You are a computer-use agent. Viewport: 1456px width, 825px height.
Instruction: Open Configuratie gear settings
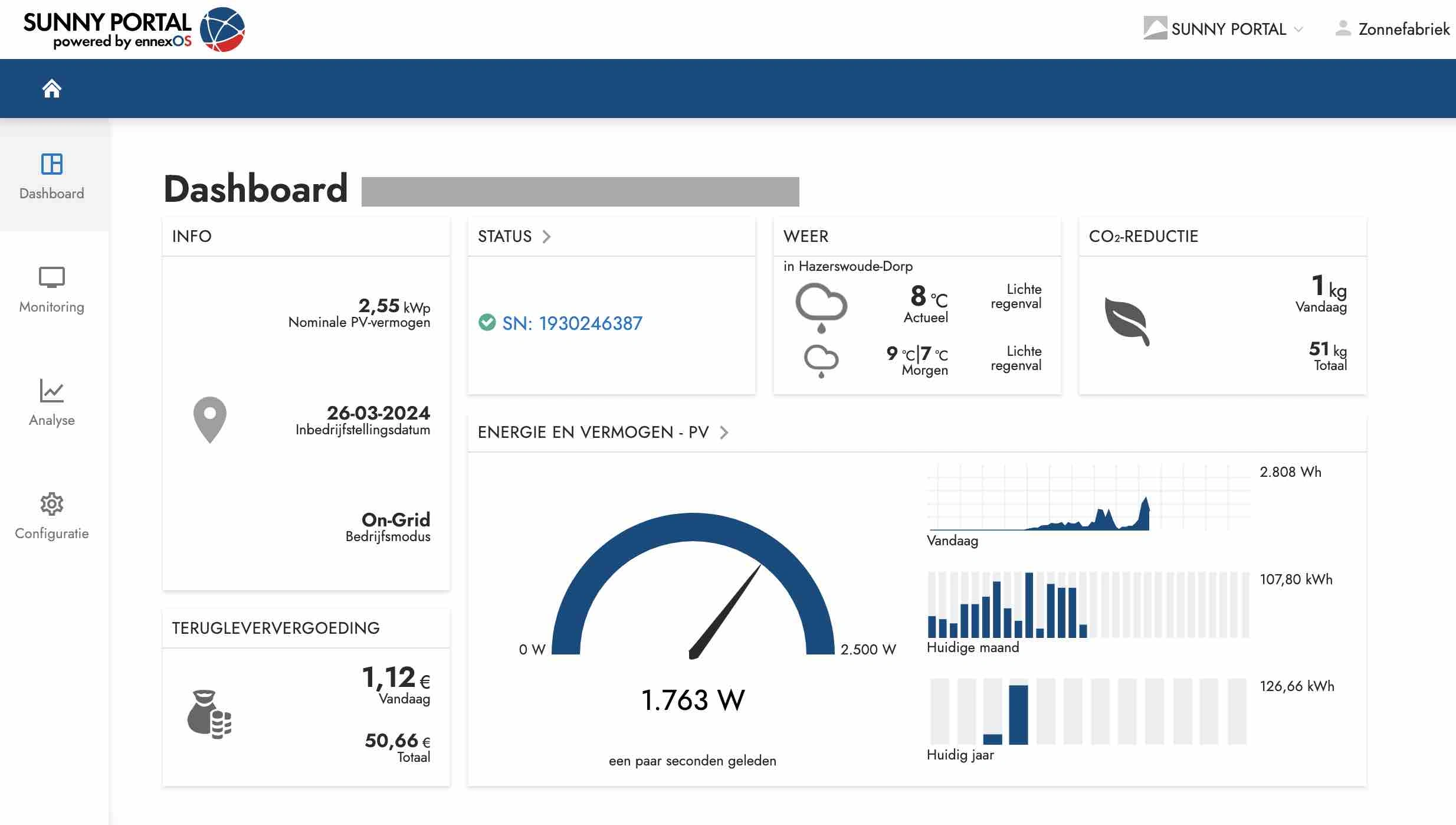tap(52, 516)
